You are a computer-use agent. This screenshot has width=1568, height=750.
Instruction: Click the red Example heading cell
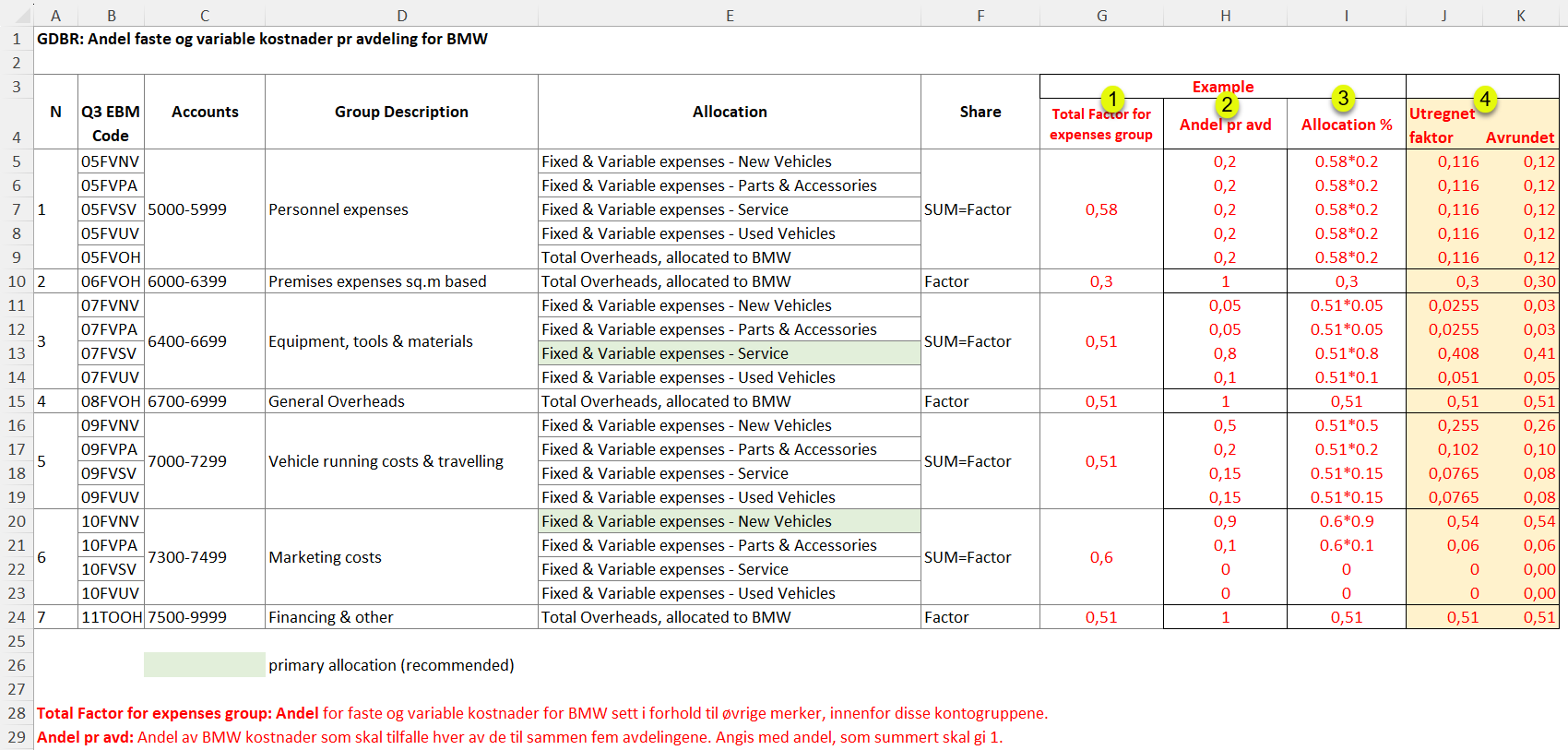point(1223,87)
